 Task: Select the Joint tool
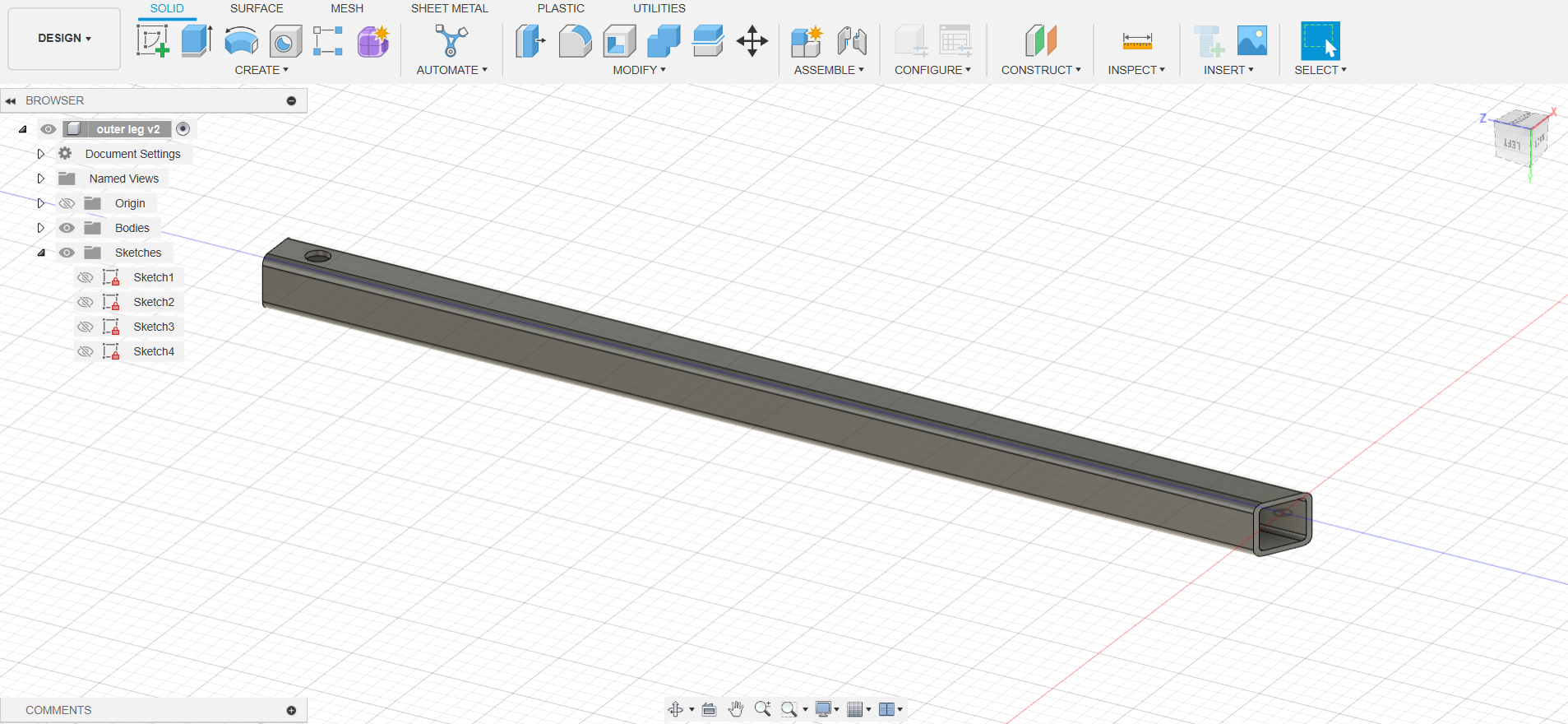[852, 40]
